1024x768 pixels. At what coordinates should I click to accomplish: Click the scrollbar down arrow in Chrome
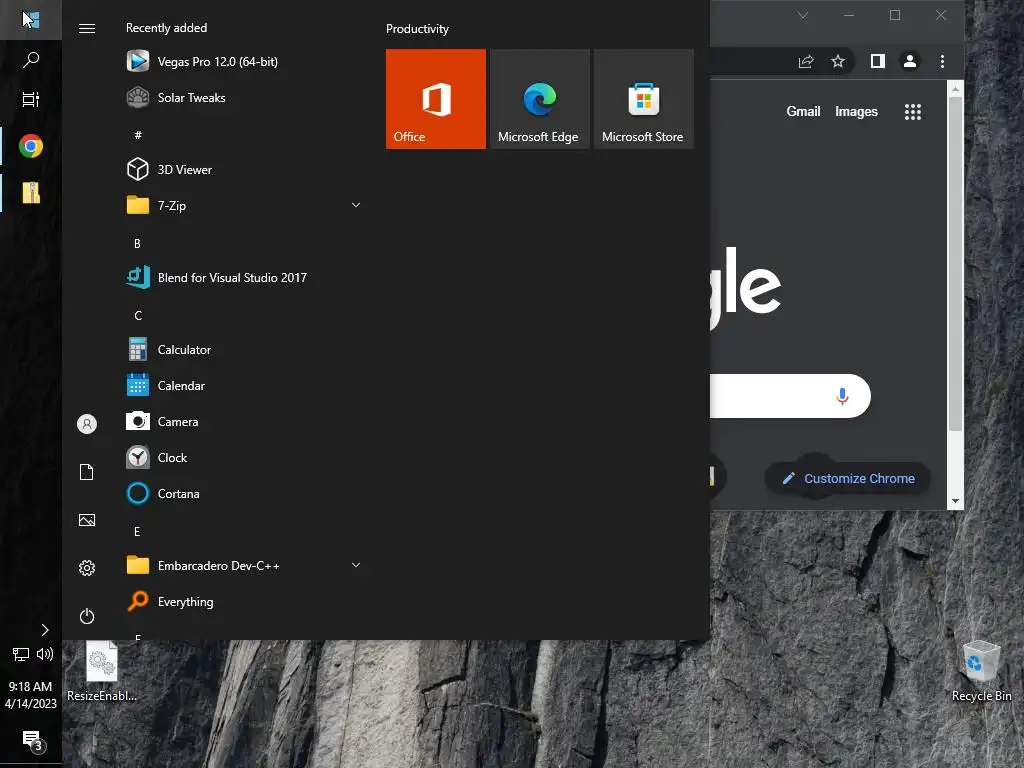(x=955, y=502)
